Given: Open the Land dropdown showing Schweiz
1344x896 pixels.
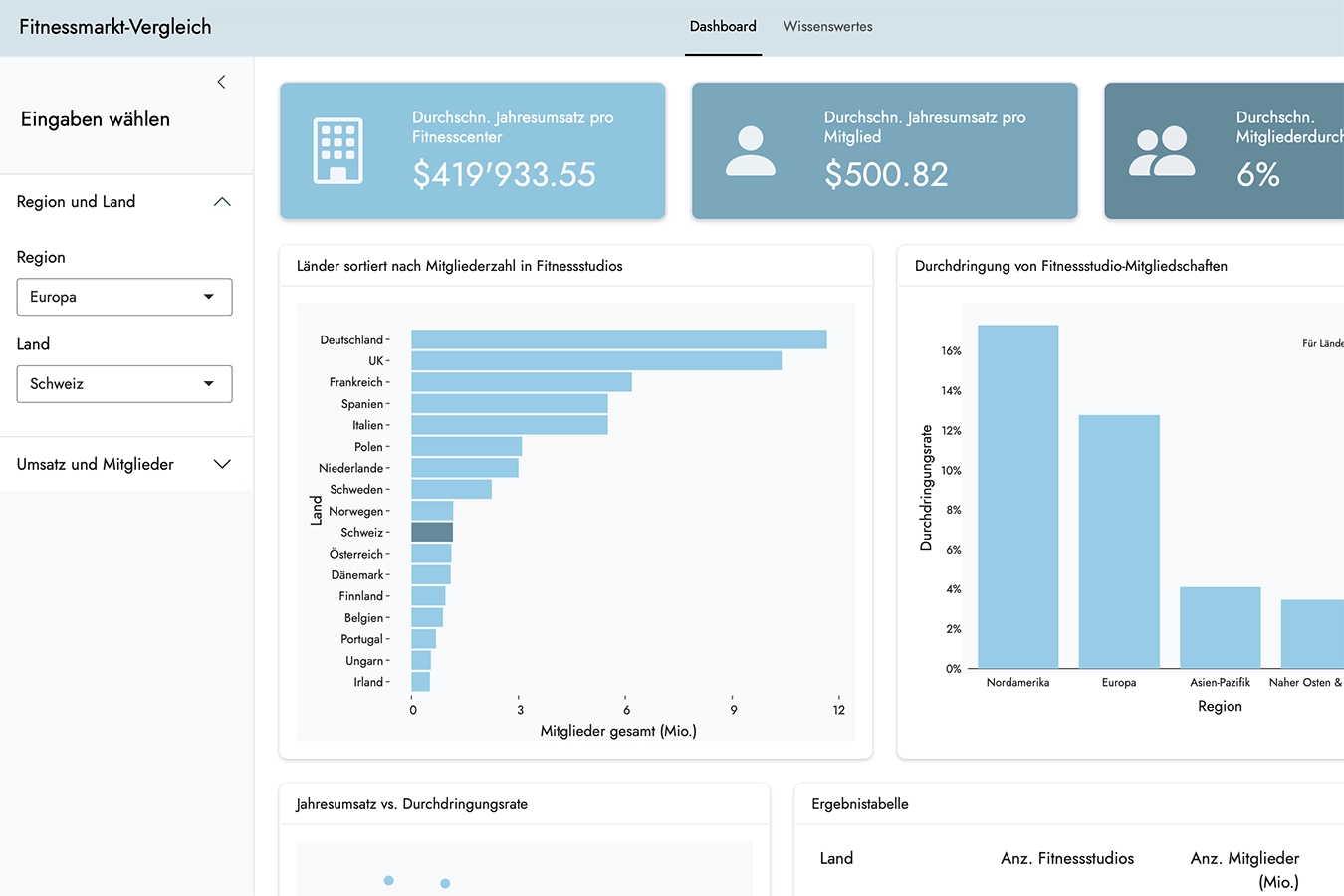Looking at the screenshot, I should pyautogui.click(x=124, y=384).
